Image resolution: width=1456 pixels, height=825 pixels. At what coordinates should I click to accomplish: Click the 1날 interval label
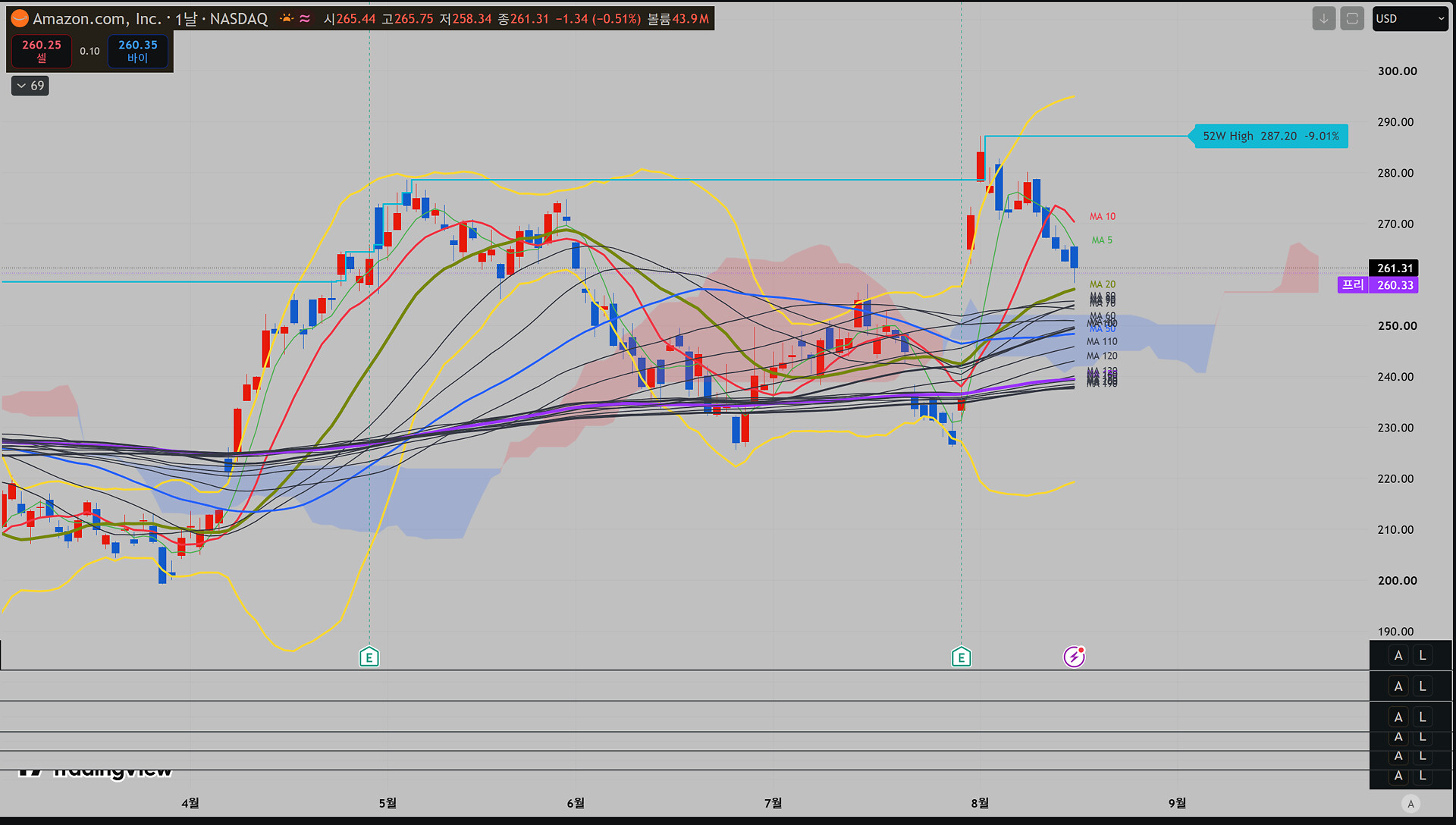(186, 18)
